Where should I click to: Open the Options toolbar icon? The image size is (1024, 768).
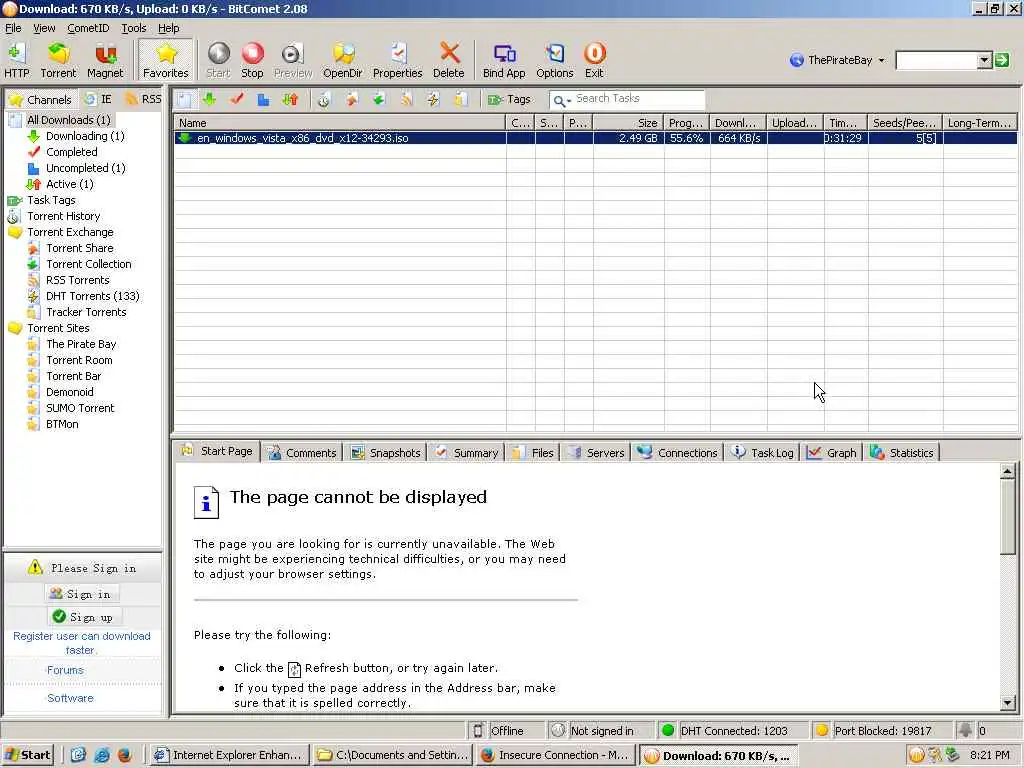(x=554, y=60)
